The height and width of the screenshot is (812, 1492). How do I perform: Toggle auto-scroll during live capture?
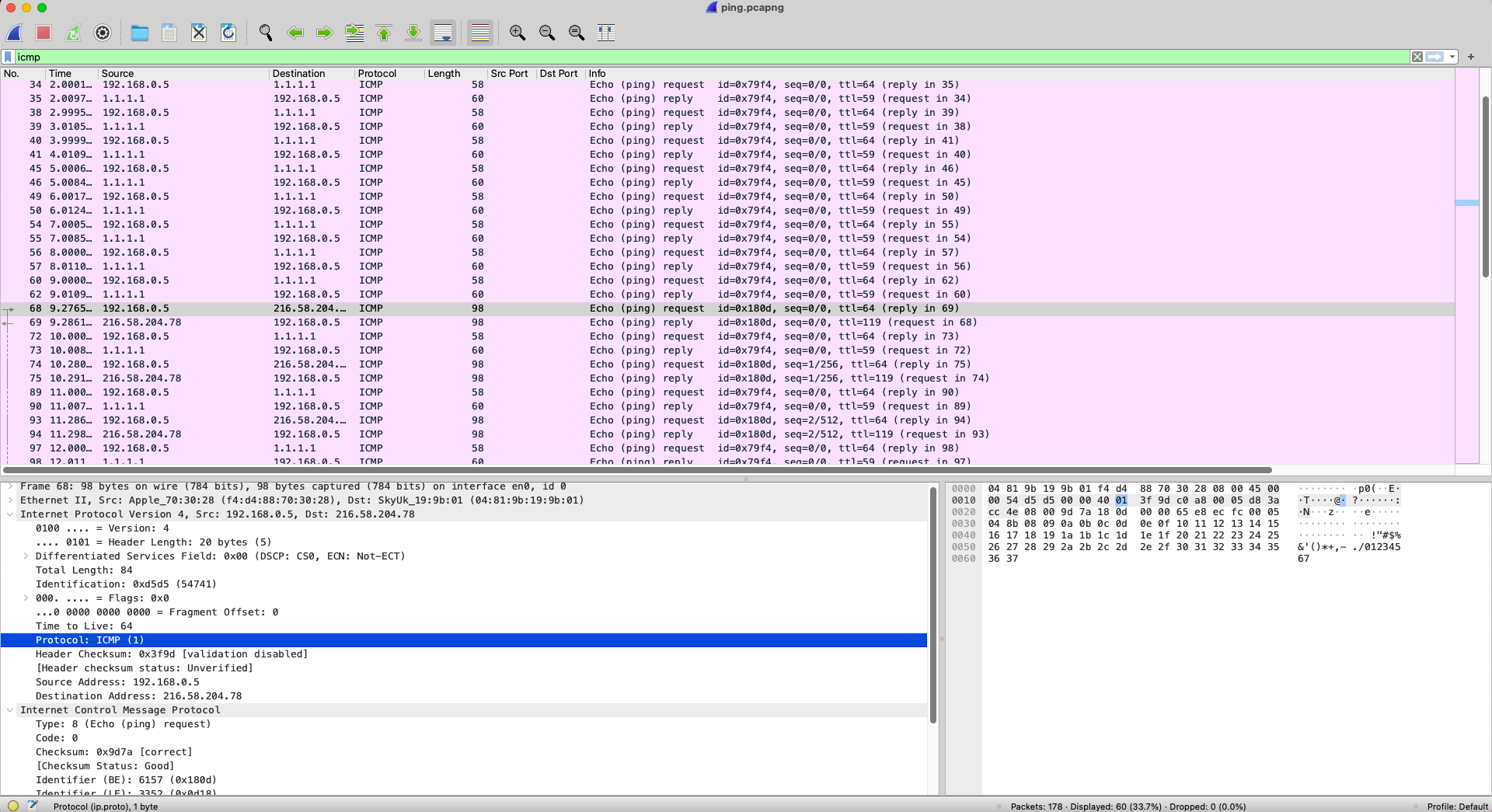pos(443,33)
